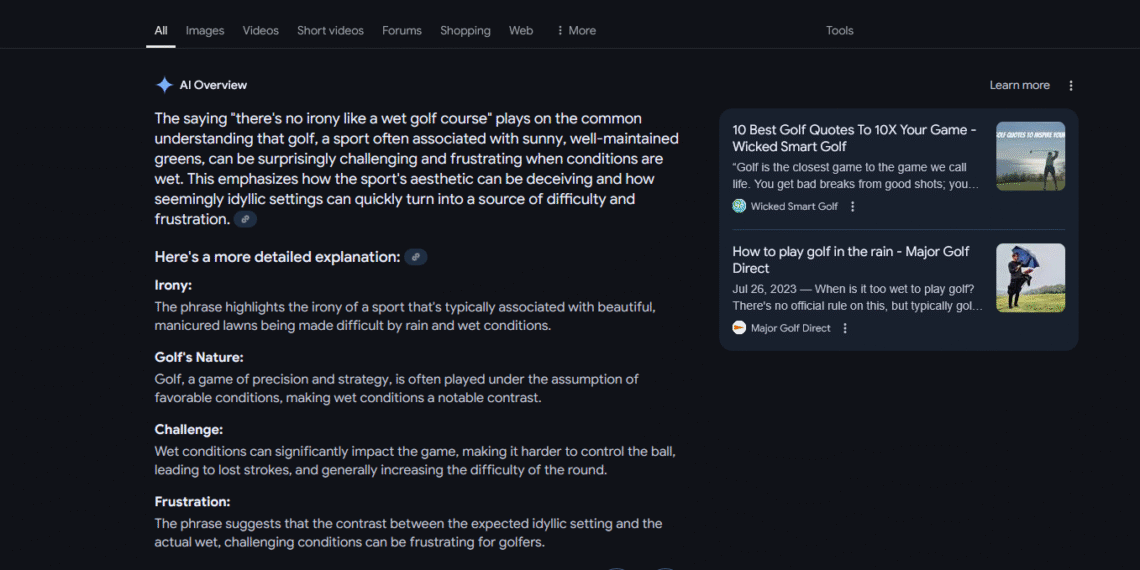Open the AI Overview three-dot options menu
The width and height of the screenshot is (1140, 570).
tap(1071, 85)
